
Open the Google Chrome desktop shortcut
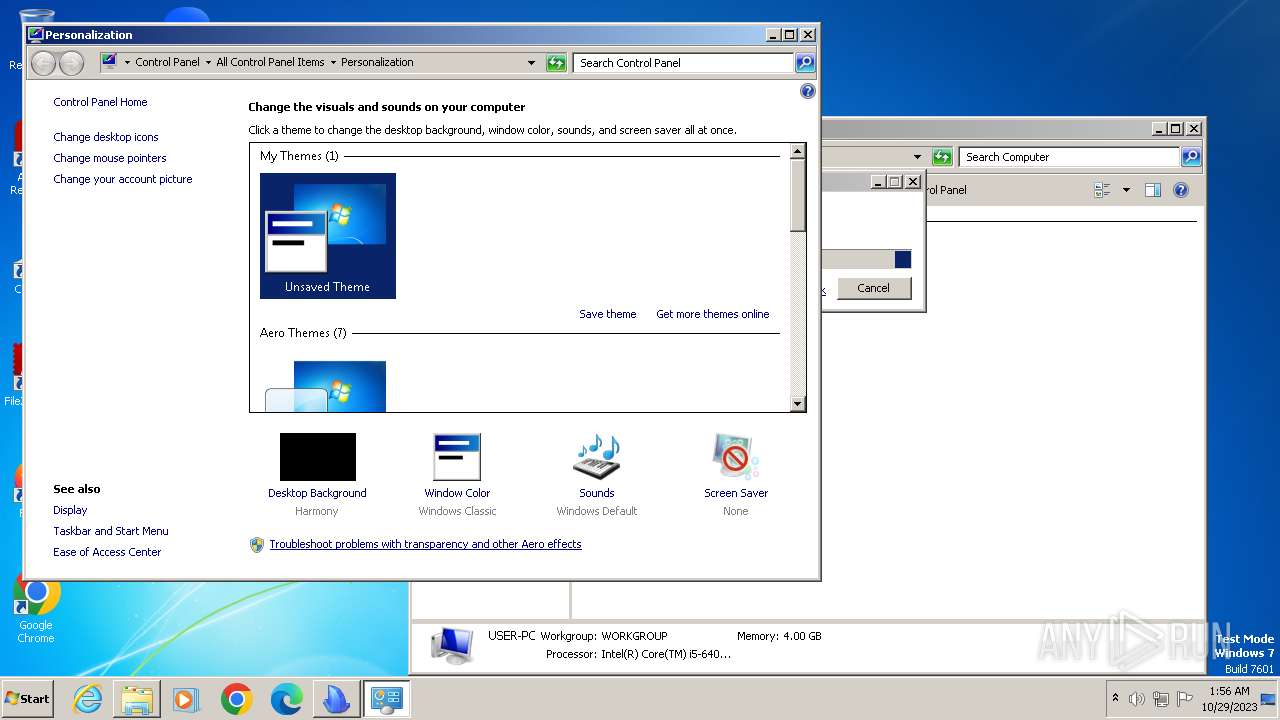click(36, 608)
